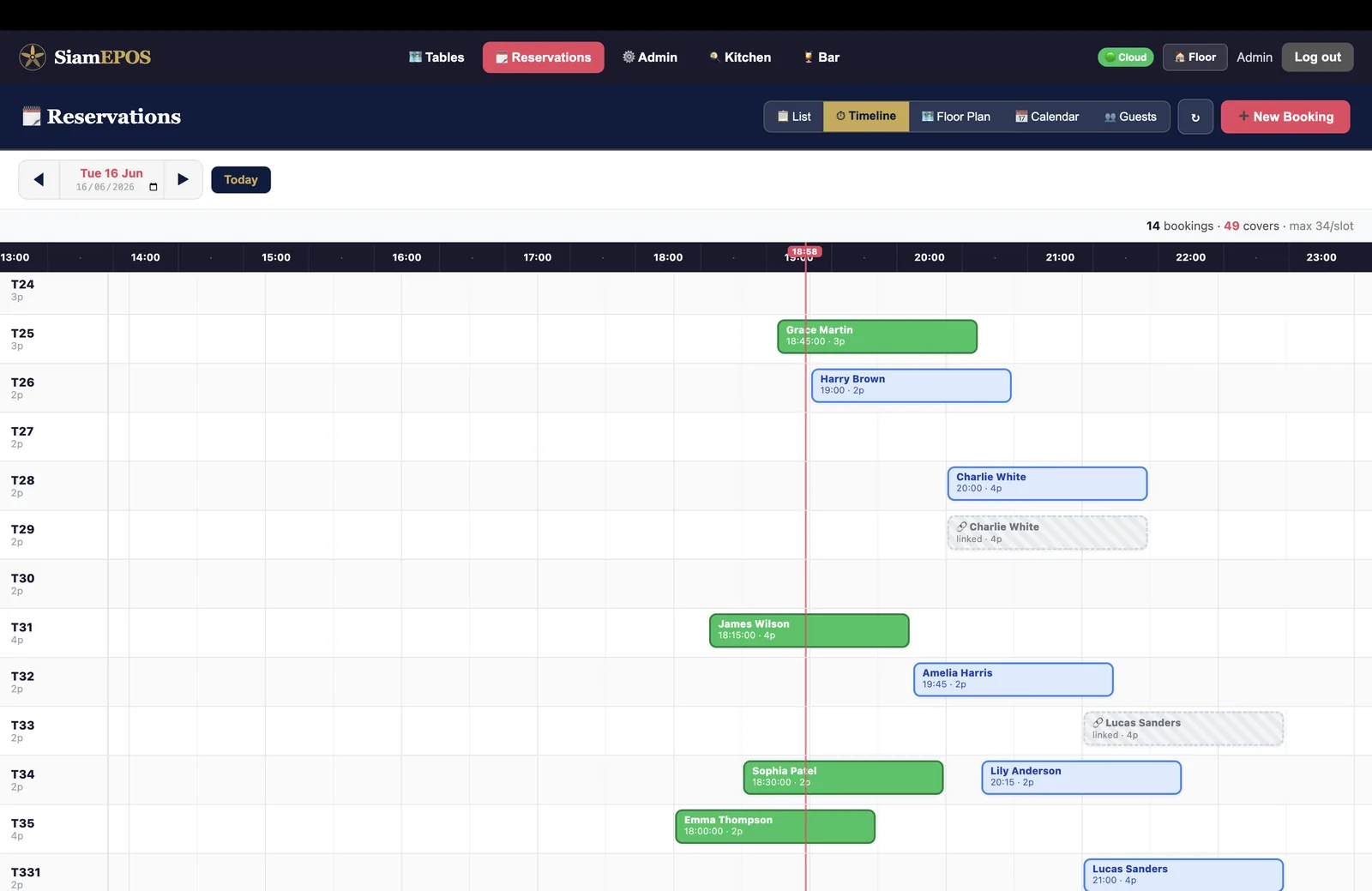Open the Admin section in navigation
Image resolution: width=1372 pixels, height=891 pixels.
pos(650,57)
